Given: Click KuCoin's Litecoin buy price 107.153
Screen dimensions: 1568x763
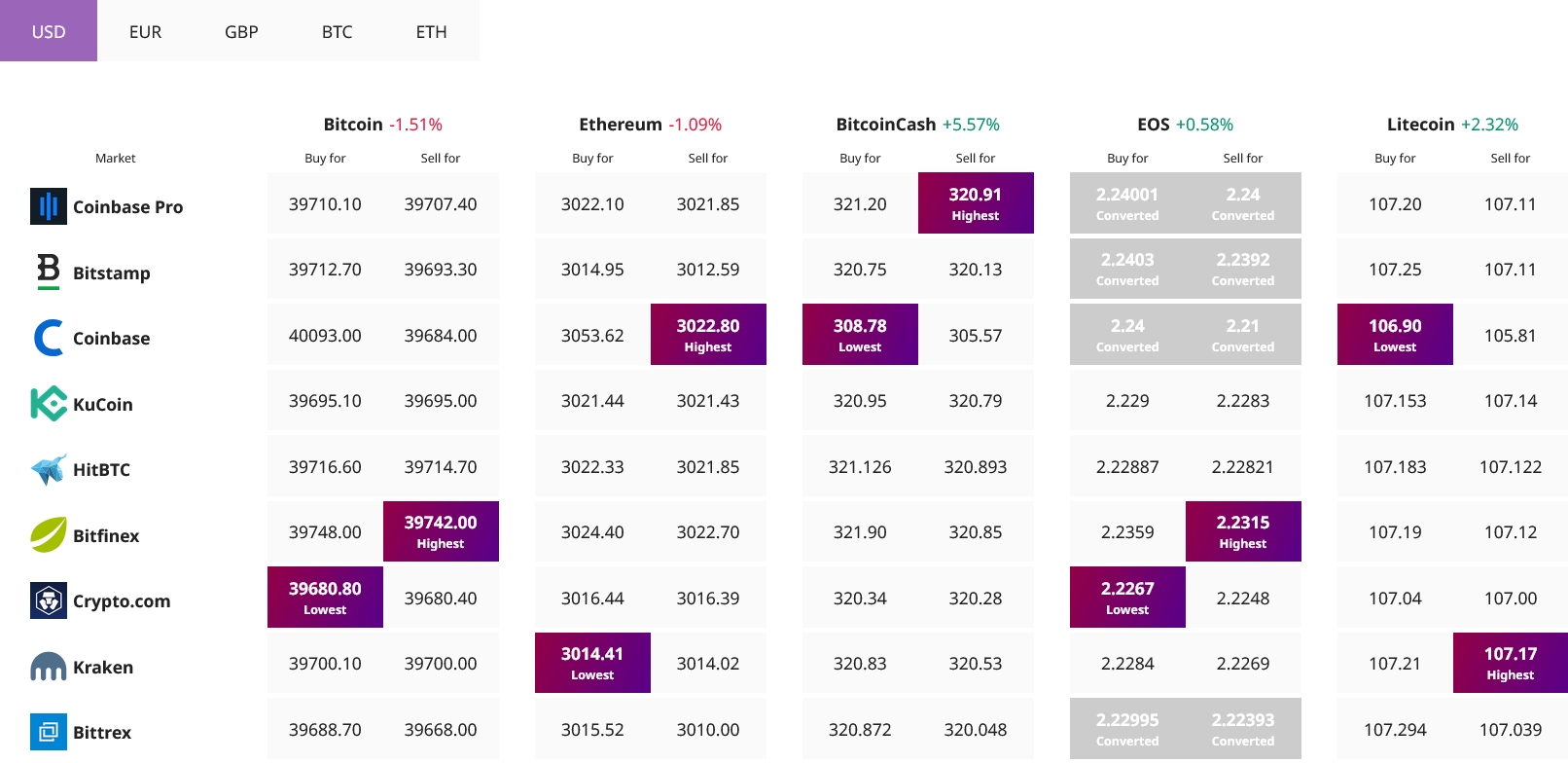Looking at the screenshot, I should point(1395,401).
